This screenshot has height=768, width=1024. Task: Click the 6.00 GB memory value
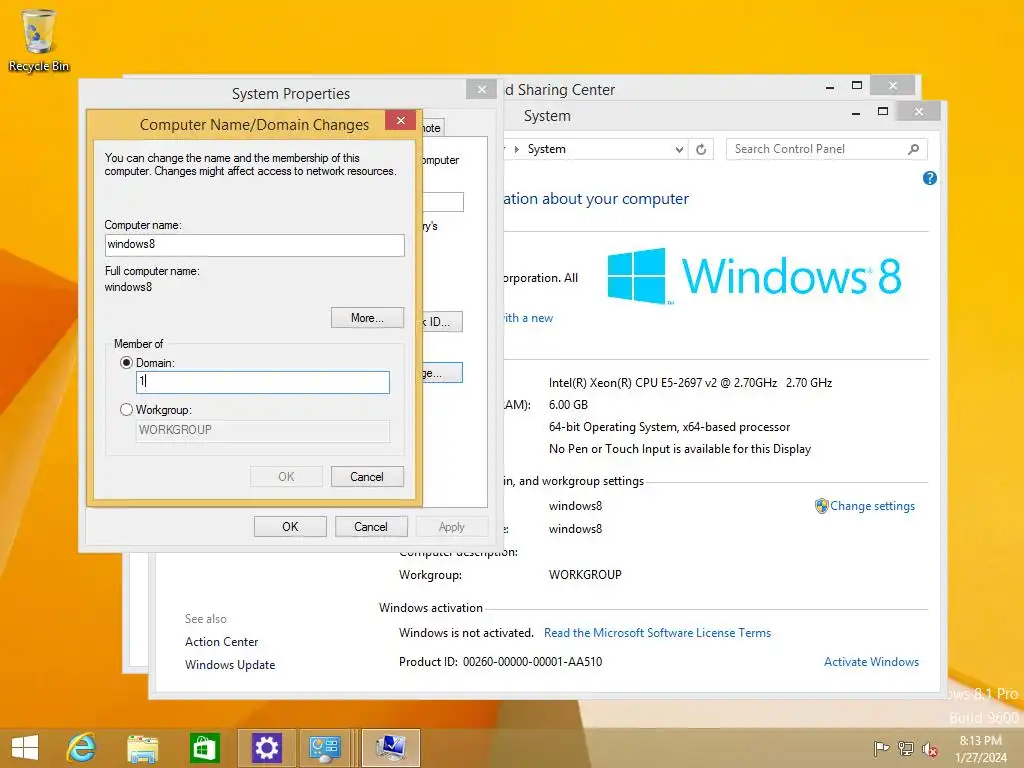[x=568, y=405]
